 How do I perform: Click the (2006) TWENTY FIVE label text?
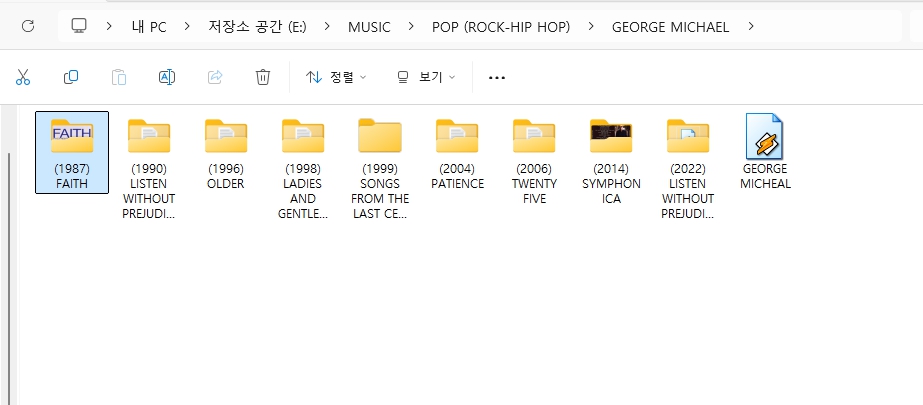click(x=534, y=184)
